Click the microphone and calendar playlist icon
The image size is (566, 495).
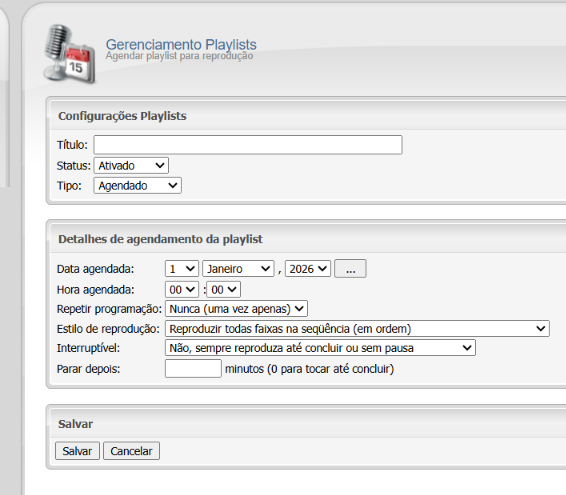69,54
